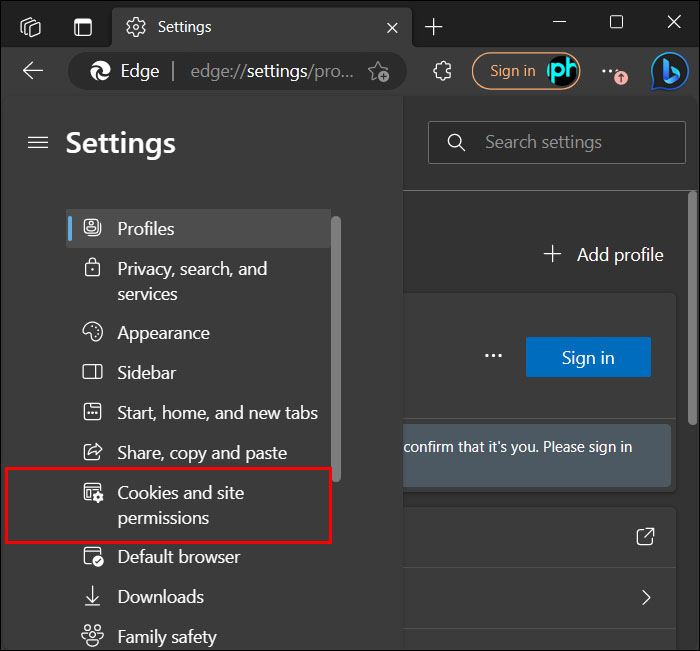The width and height of the screenshot is (700, 651).
Task: Open the profile more options ellipsis
Action: [x=493, y=356]
